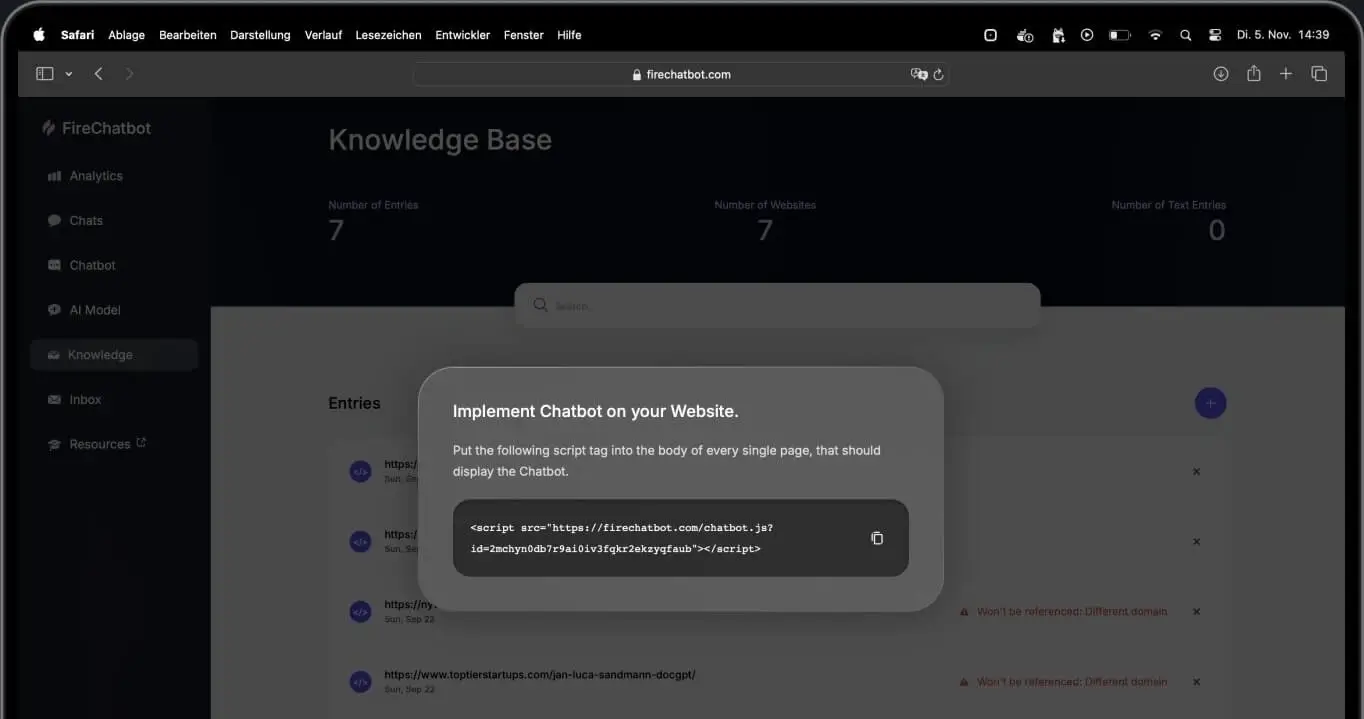Open the Entwickler menu
1364x719 pixels.
[462, 35]
